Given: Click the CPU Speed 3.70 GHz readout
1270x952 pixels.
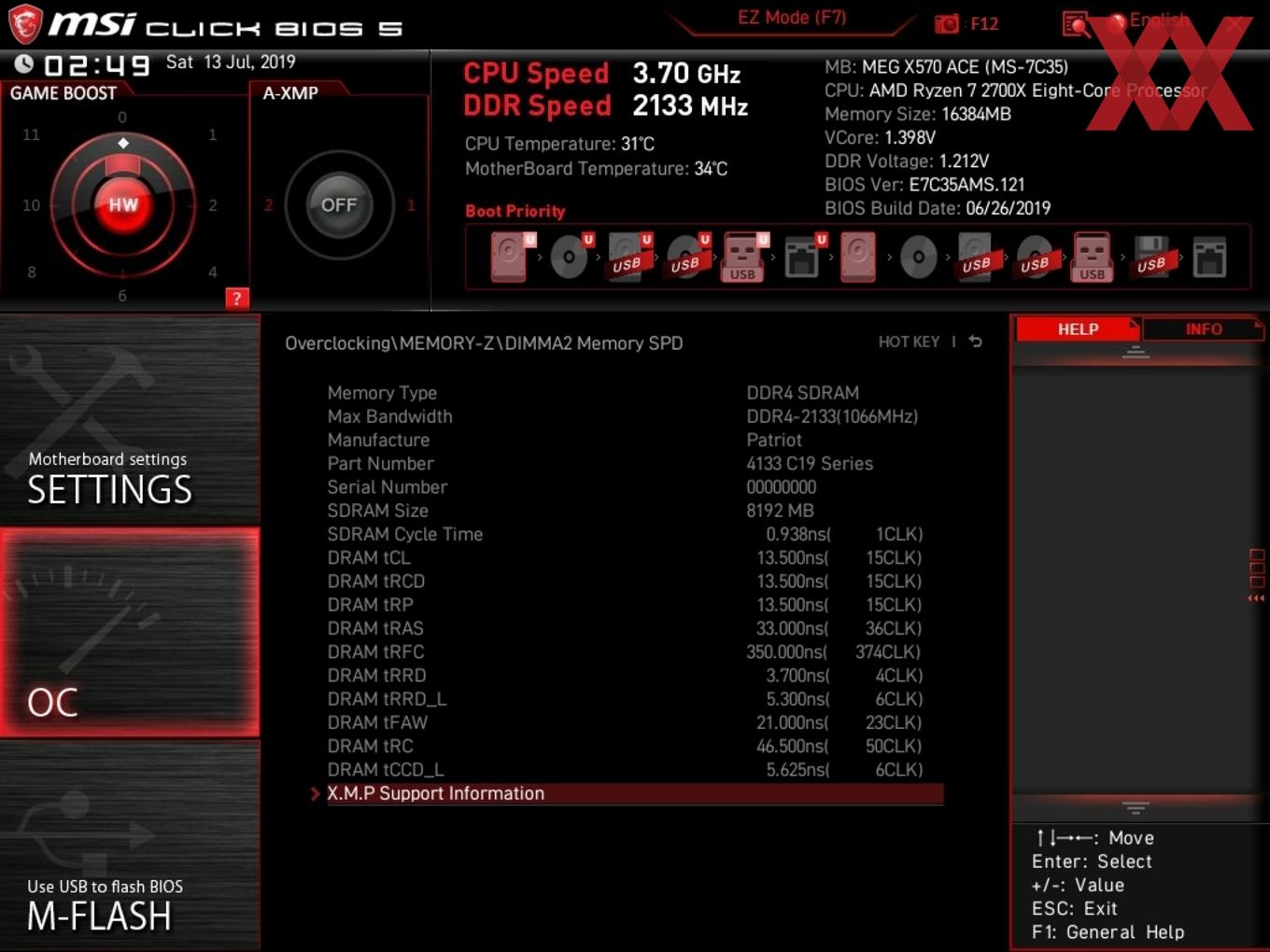Looking at the screenshot, I should (x=602, y=73).
